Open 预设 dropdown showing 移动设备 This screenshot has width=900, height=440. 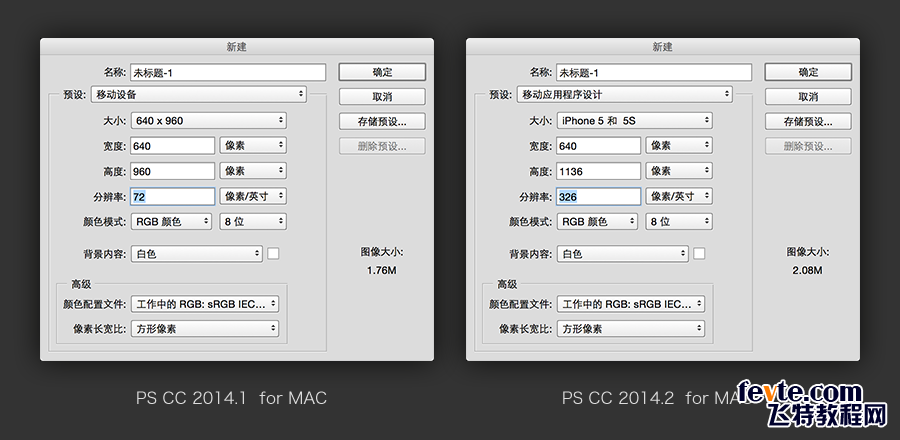tap(199, 95)
